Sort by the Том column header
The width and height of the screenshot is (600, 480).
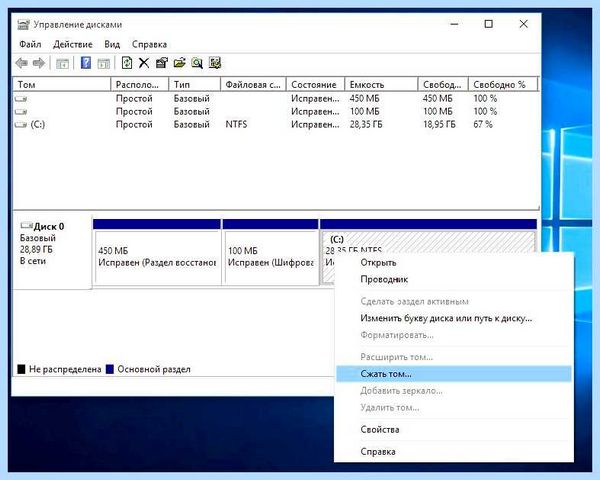click(62, 85)
